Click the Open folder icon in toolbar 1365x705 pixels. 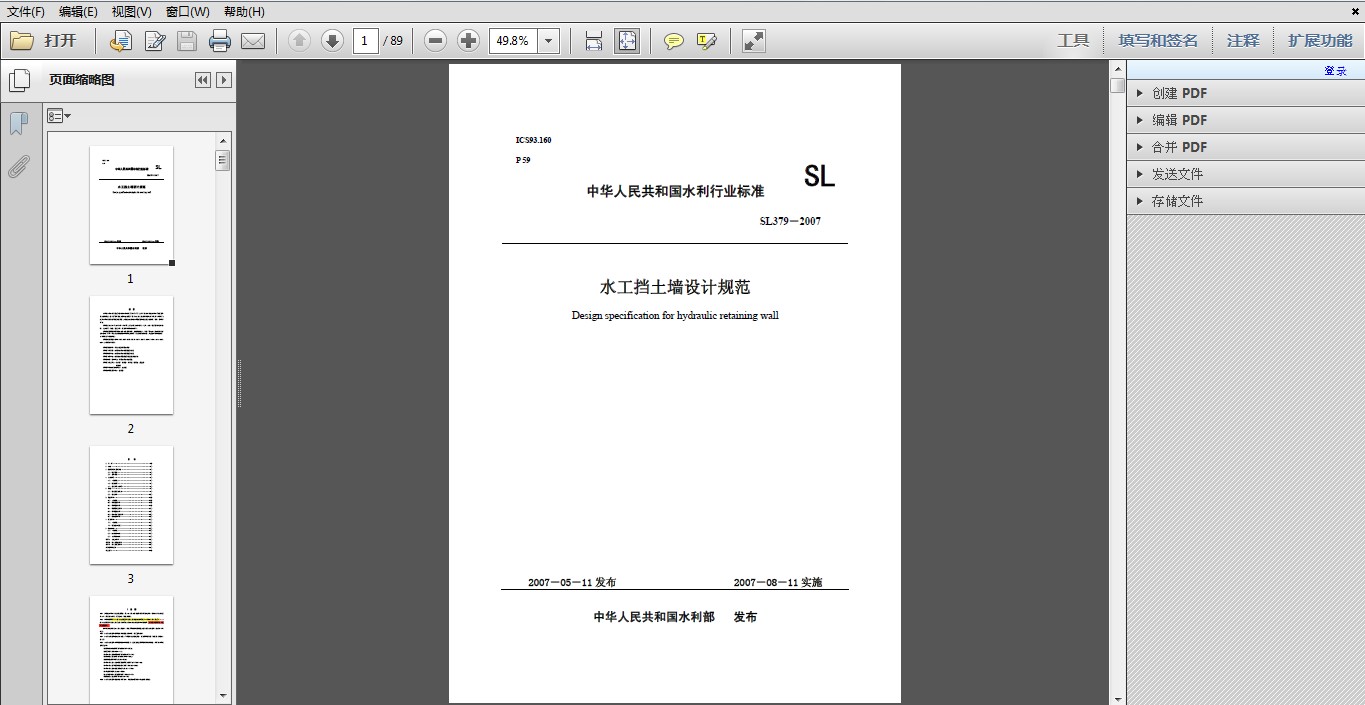[x=22, y=41]
